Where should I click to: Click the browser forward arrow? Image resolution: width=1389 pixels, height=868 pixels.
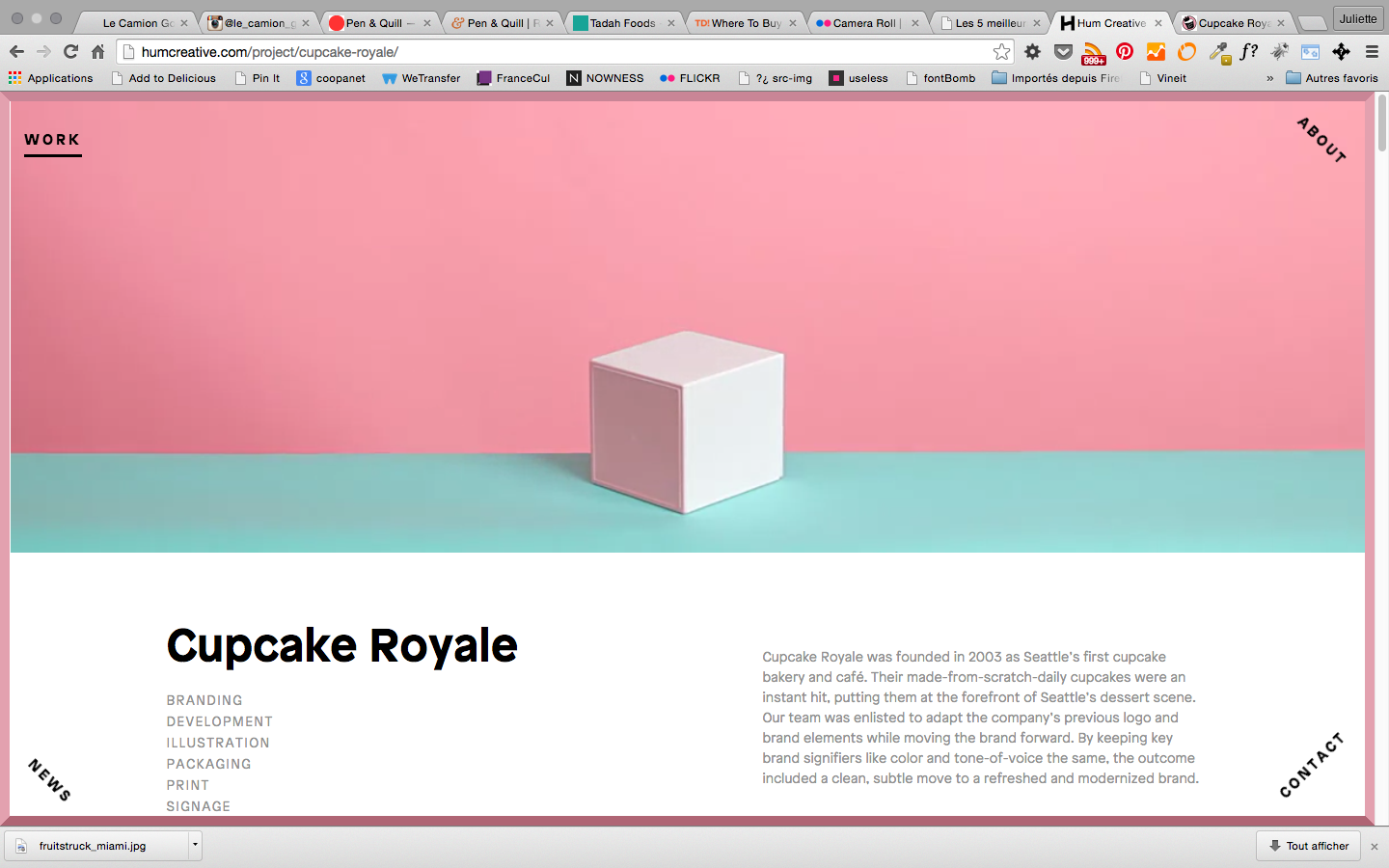tap(43, 51)
